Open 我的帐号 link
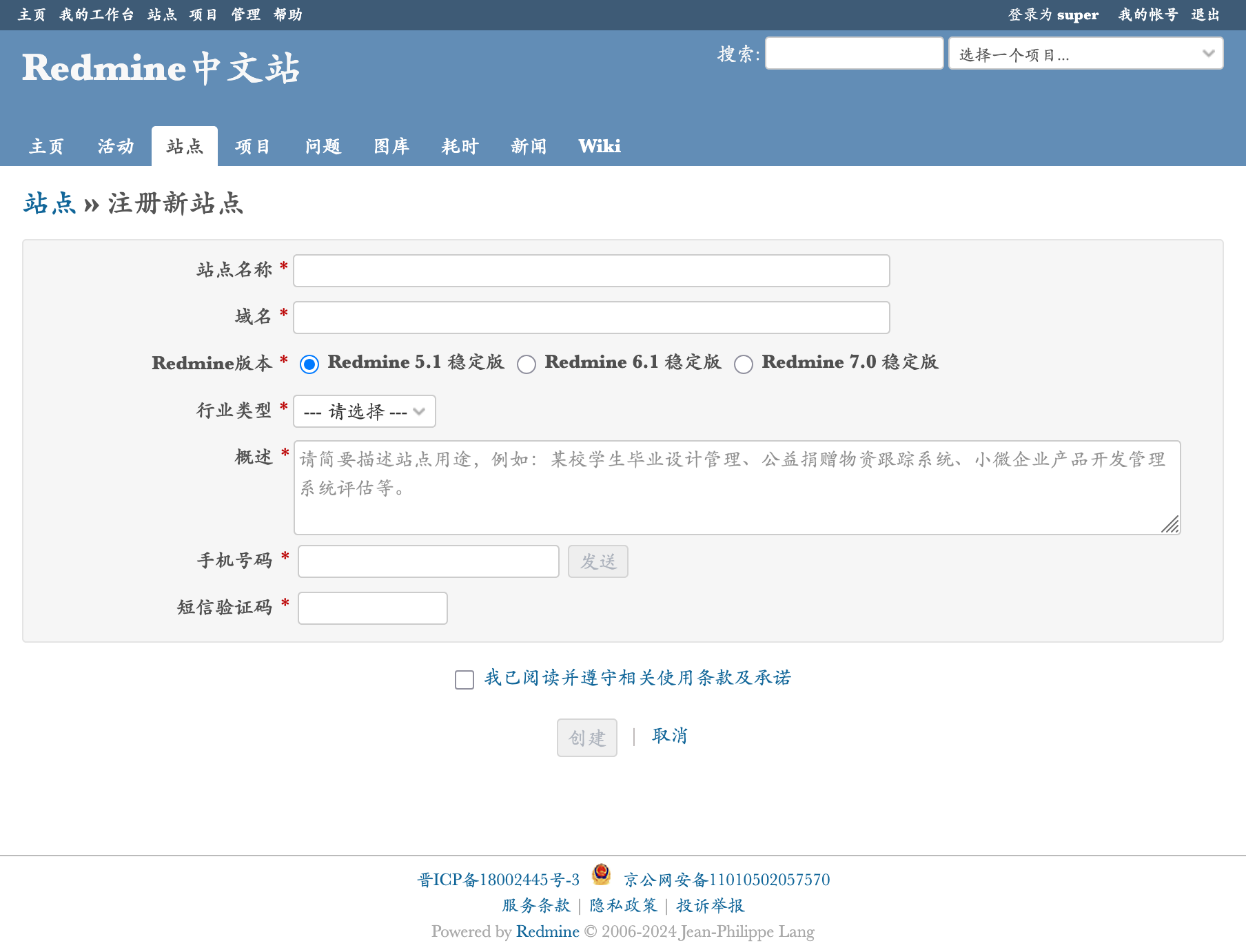1246x952 pixels. (x=1148, y=14)
